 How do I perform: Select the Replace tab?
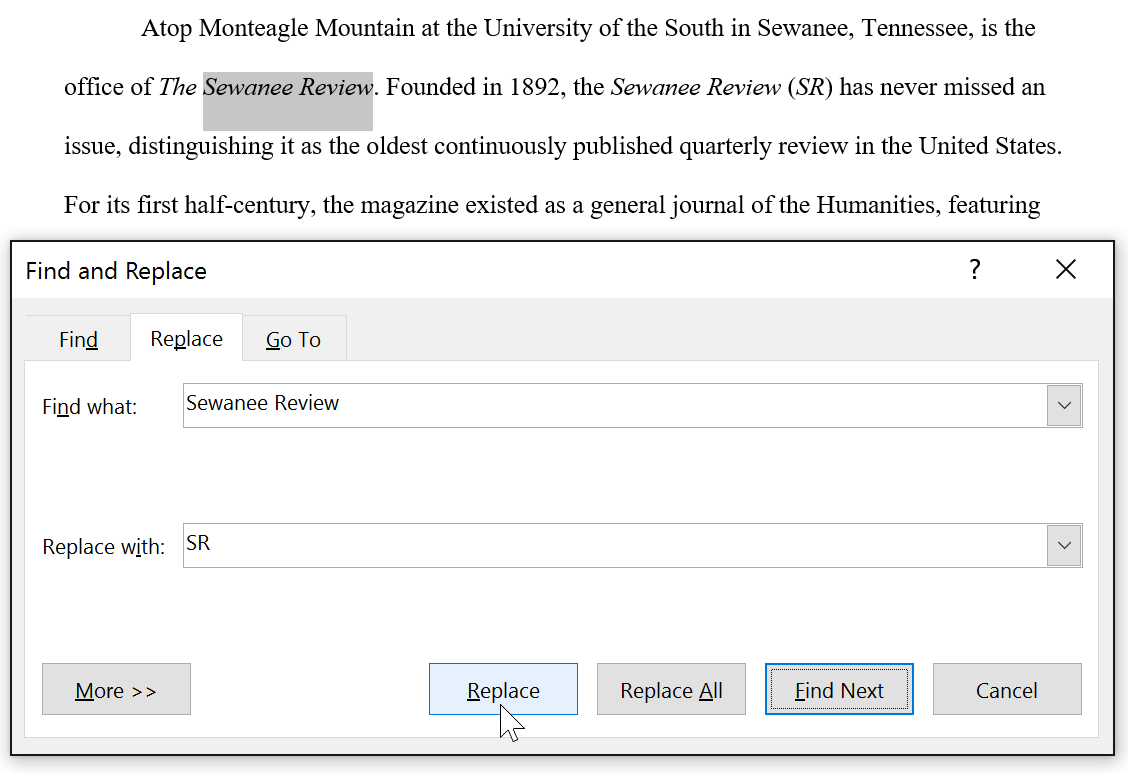[186, 338]
